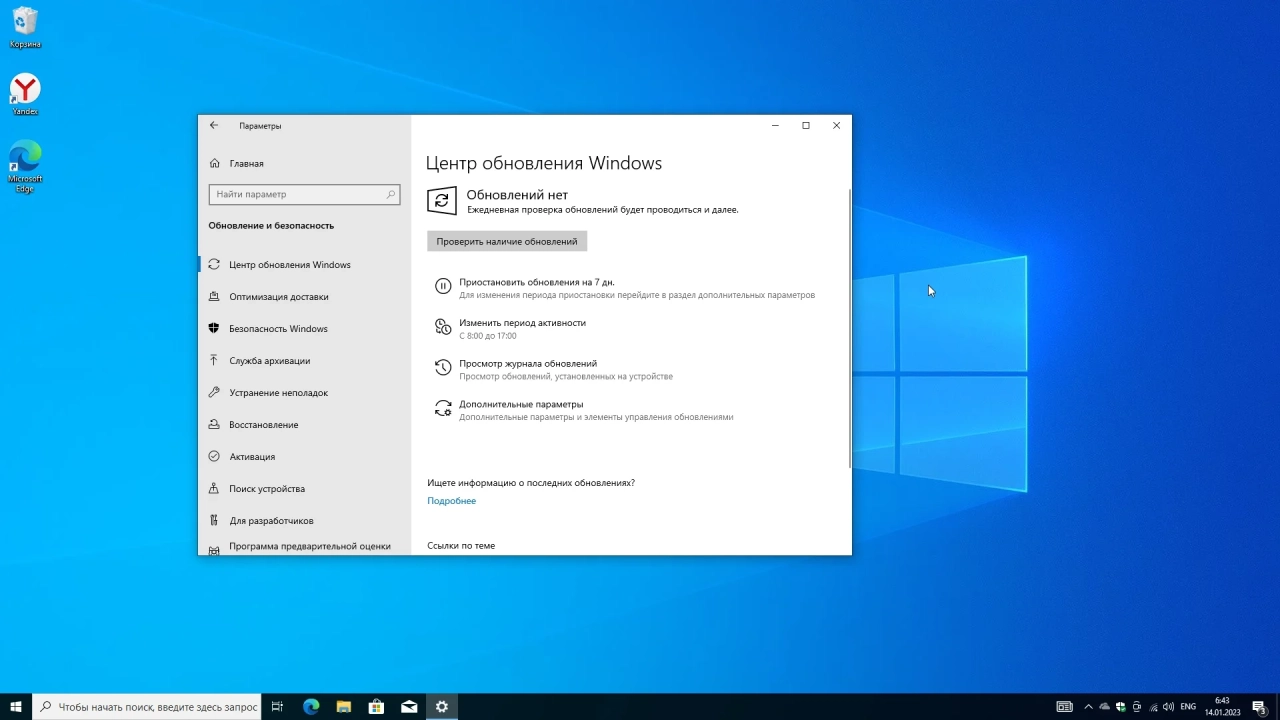The height and width of the screenshot is (720, 1280).
Task: Click the settings content vertical scrollbar
Action: click(x=849, y=328)
